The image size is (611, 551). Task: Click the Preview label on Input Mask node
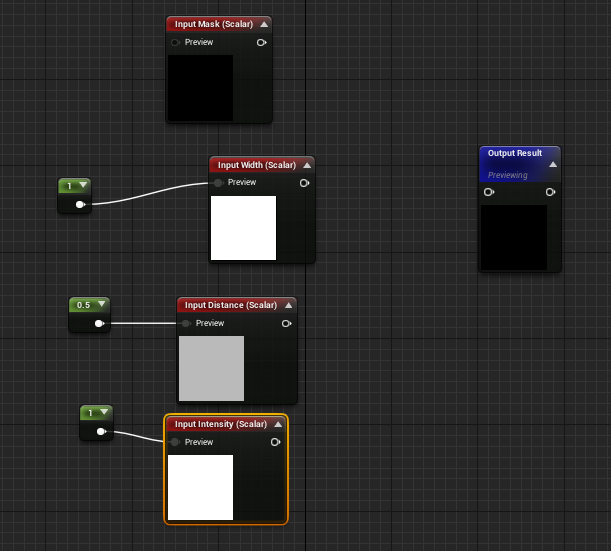pos(199,42)
